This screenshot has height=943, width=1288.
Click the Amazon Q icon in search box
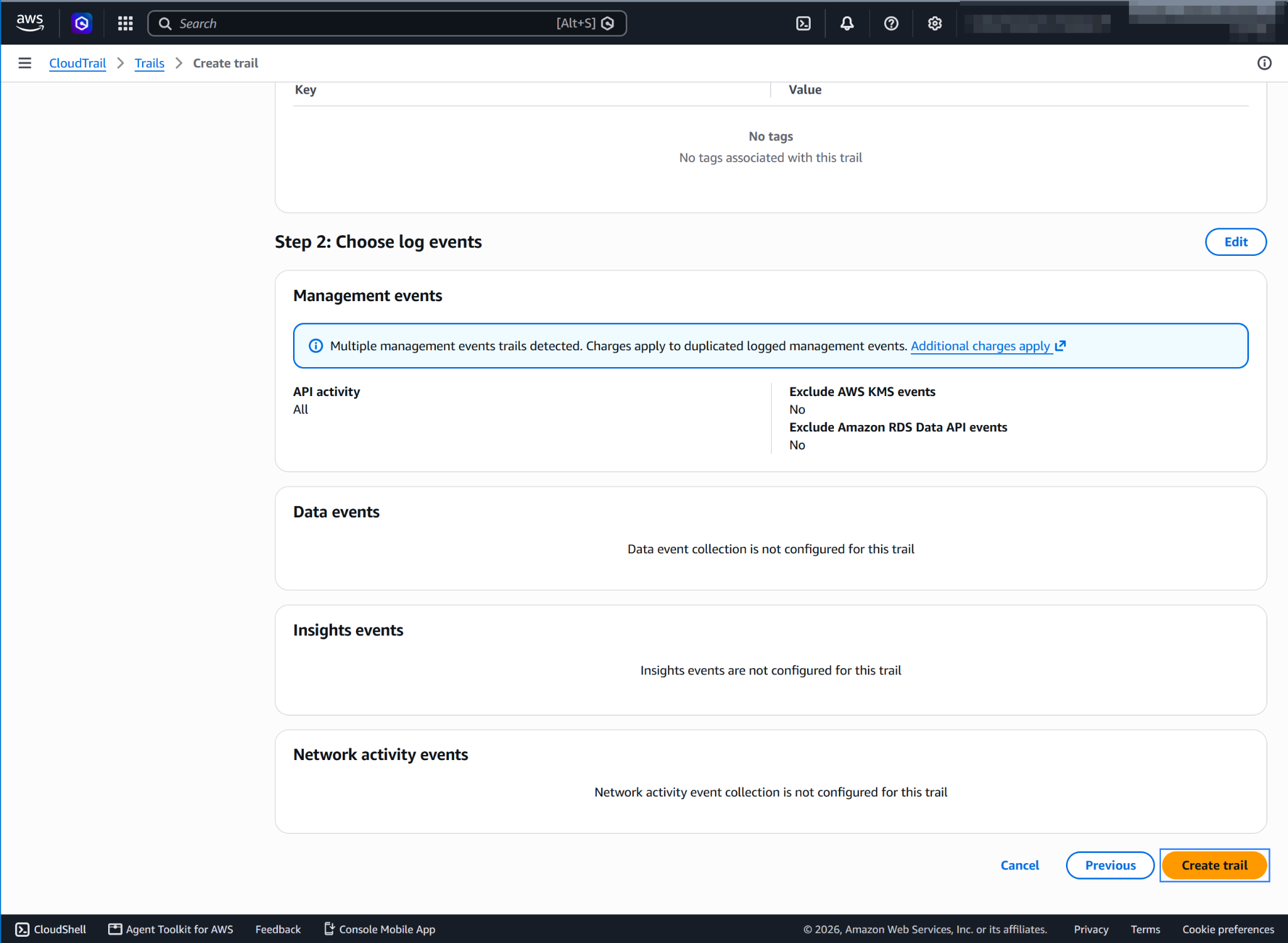point(608,23)
